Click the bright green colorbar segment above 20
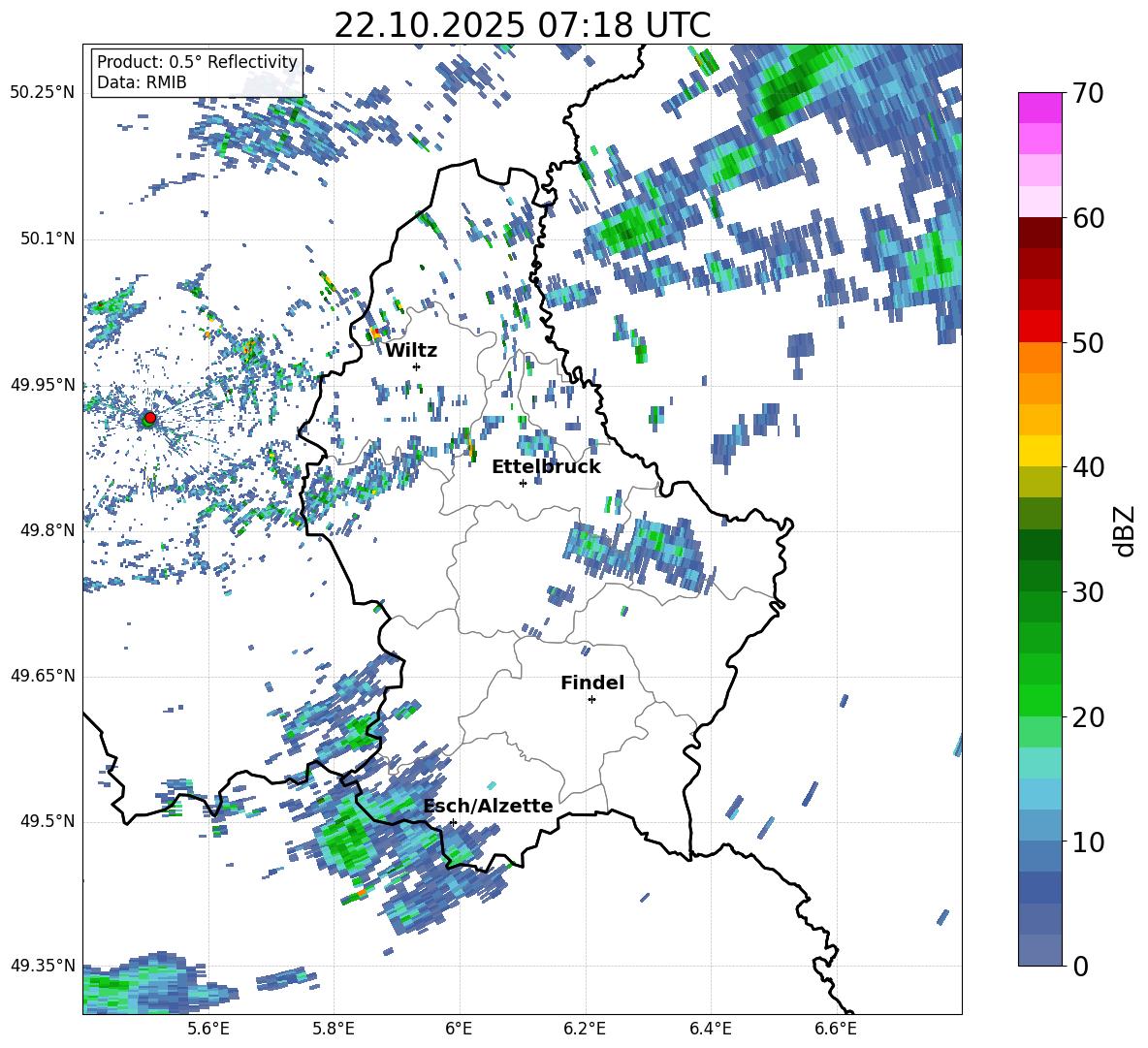Image resolution: width=1148 pixels, height=1048 pixels. pyautogui.click(x=1039, y=700)
